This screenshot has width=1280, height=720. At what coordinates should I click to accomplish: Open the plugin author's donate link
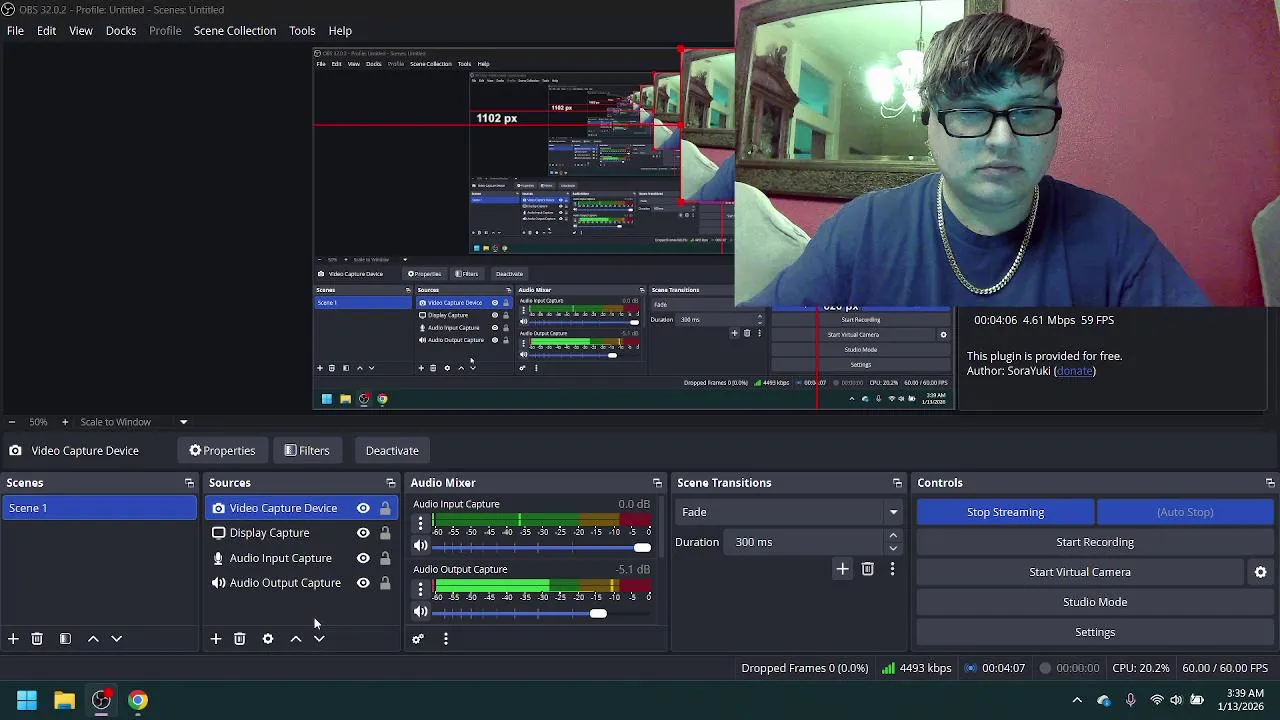pyautogui.click(x=1074, y=371)
